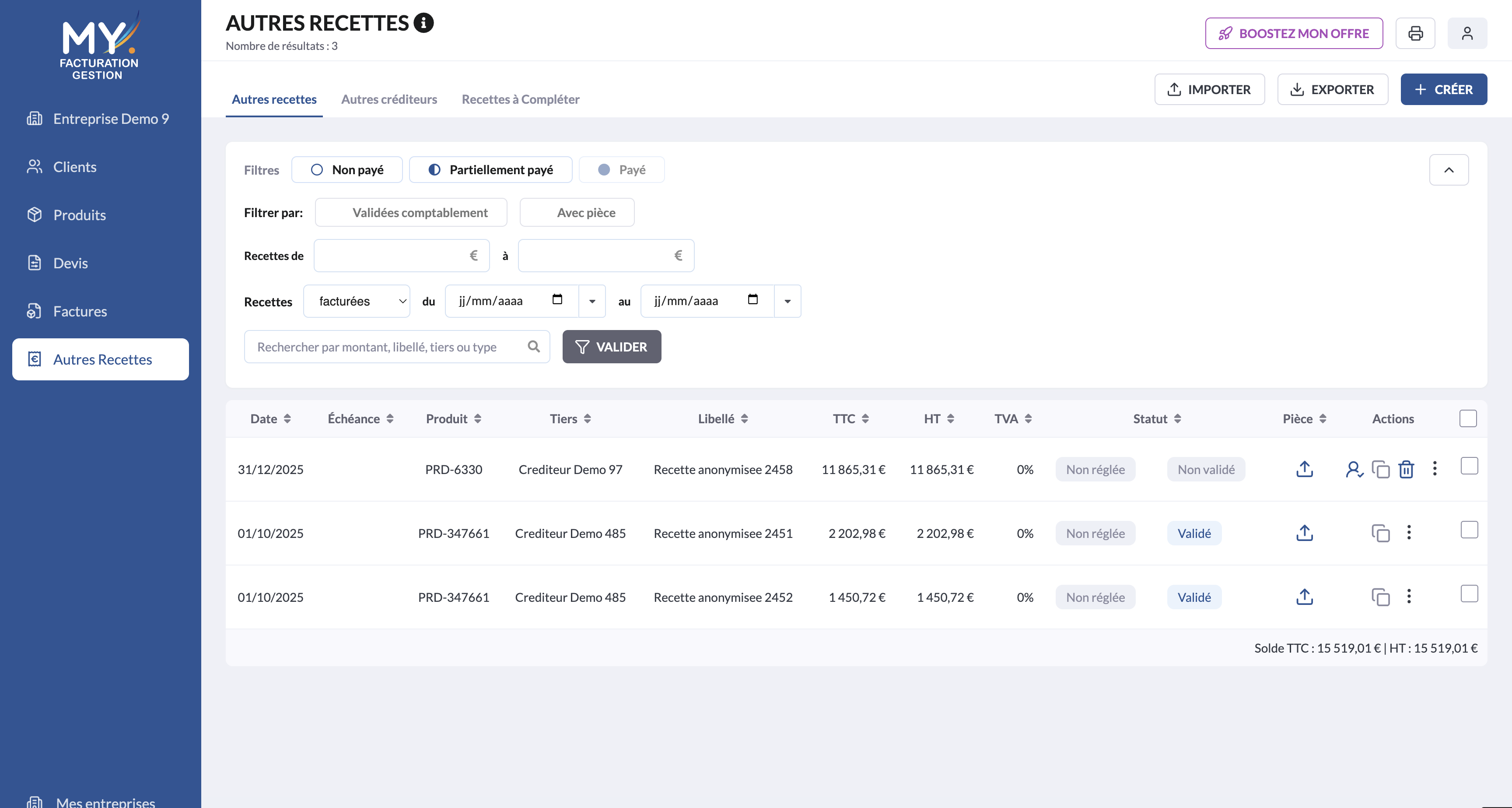Open the calendar picker in the 'au' date field

pyautogui.click(x=752, y=299)
